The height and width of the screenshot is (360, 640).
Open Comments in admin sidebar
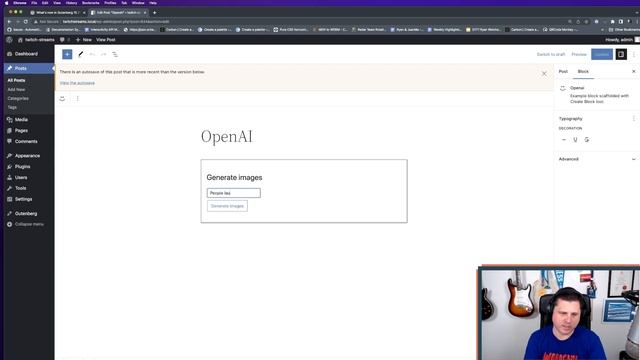pos(26,141)
